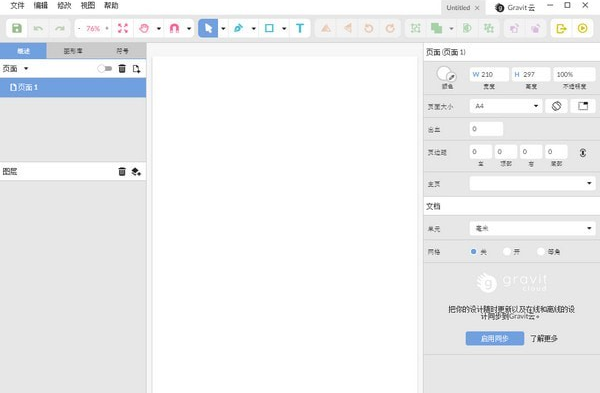Screen dimensions: 600x393
Task: Click the rotate page orientation icon
Action: (556, 106)
